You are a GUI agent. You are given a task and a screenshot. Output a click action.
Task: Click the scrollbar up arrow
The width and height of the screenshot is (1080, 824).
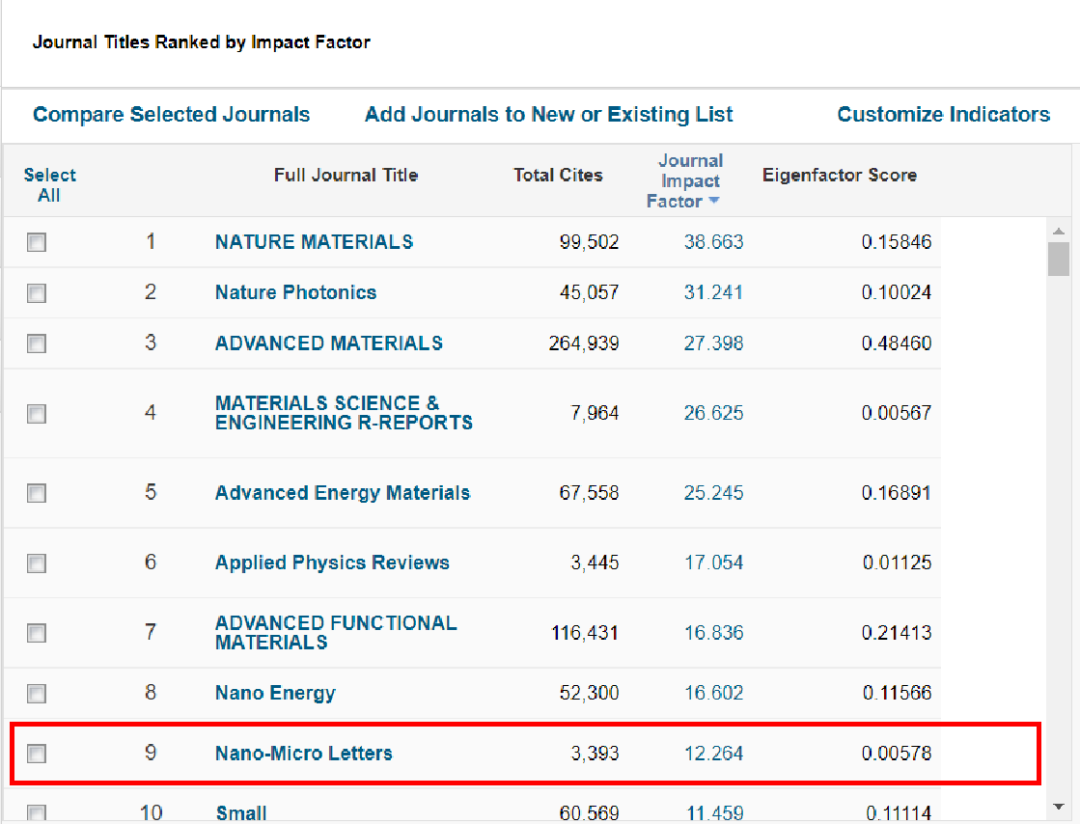[x=1059, y=231]
